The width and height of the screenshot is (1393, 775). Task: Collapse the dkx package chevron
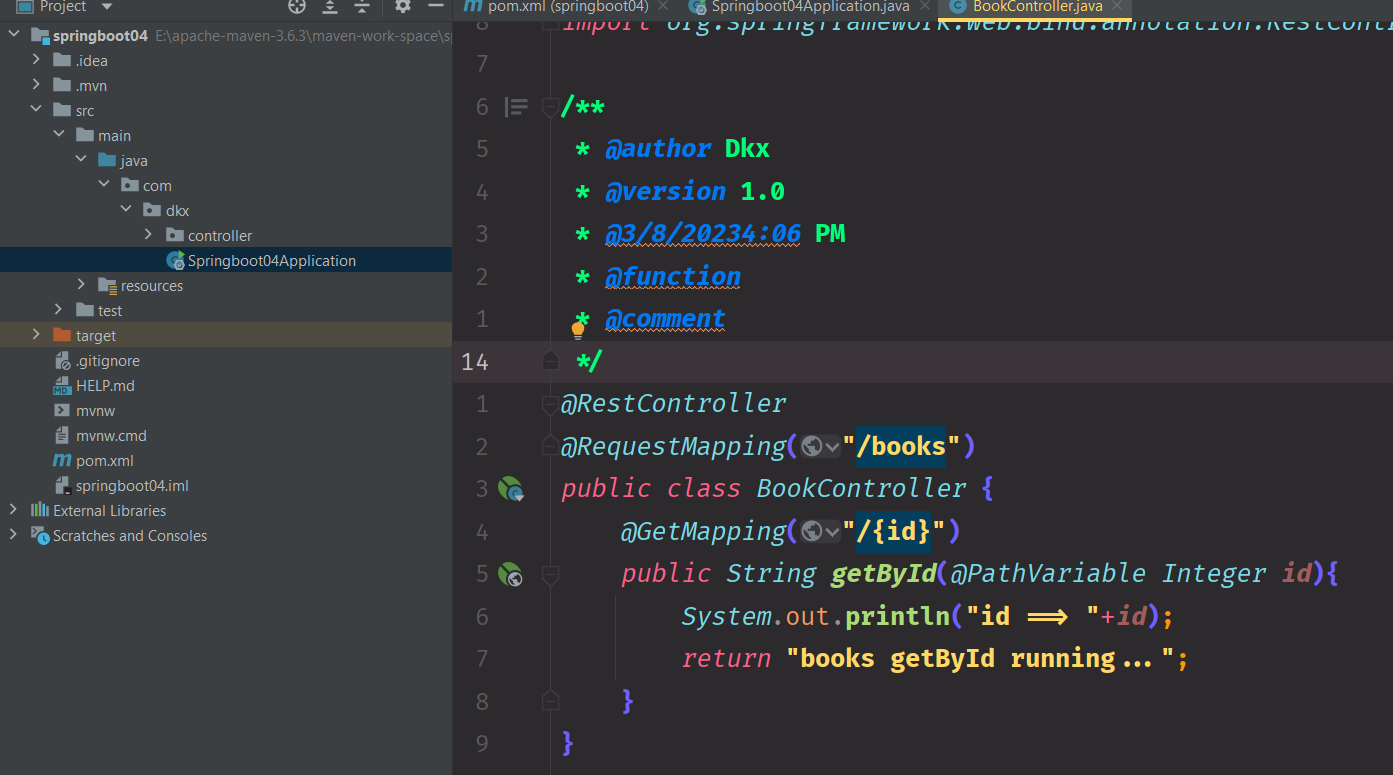pos(125,211)
